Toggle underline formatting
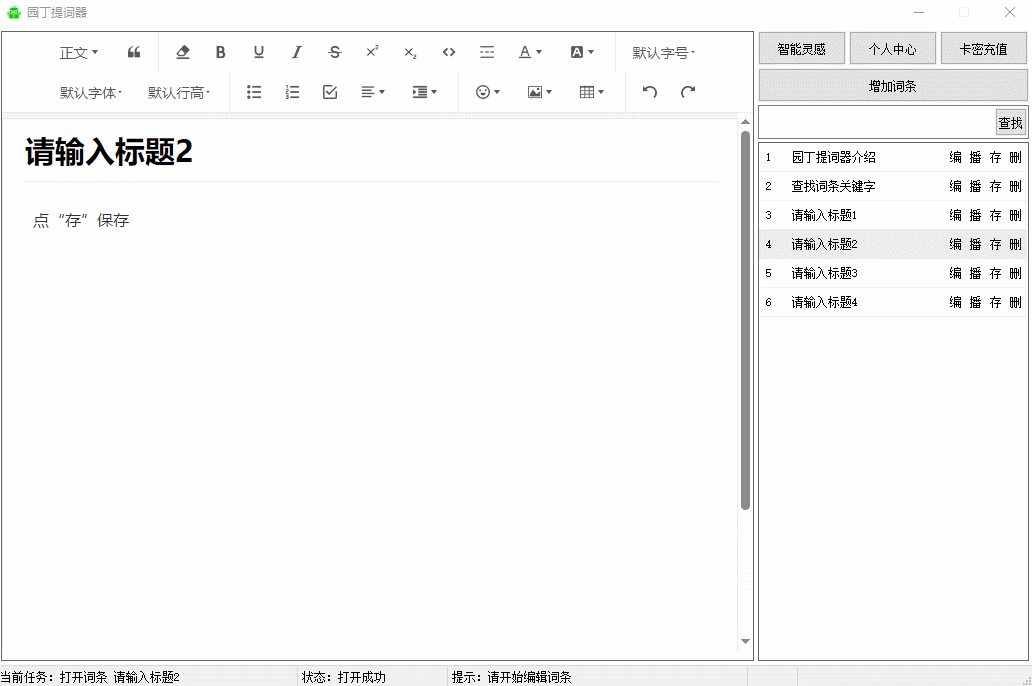This screenshot has width=1032, height=686. click(x=259, y=53)
